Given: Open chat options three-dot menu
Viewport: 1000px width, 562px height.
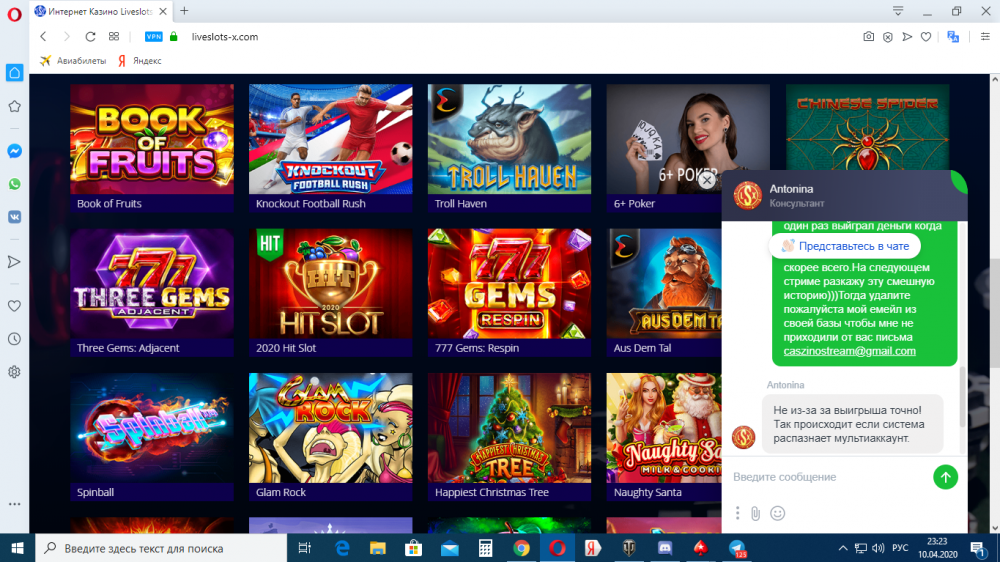Looking at the screenshot, I should point(737,513).
